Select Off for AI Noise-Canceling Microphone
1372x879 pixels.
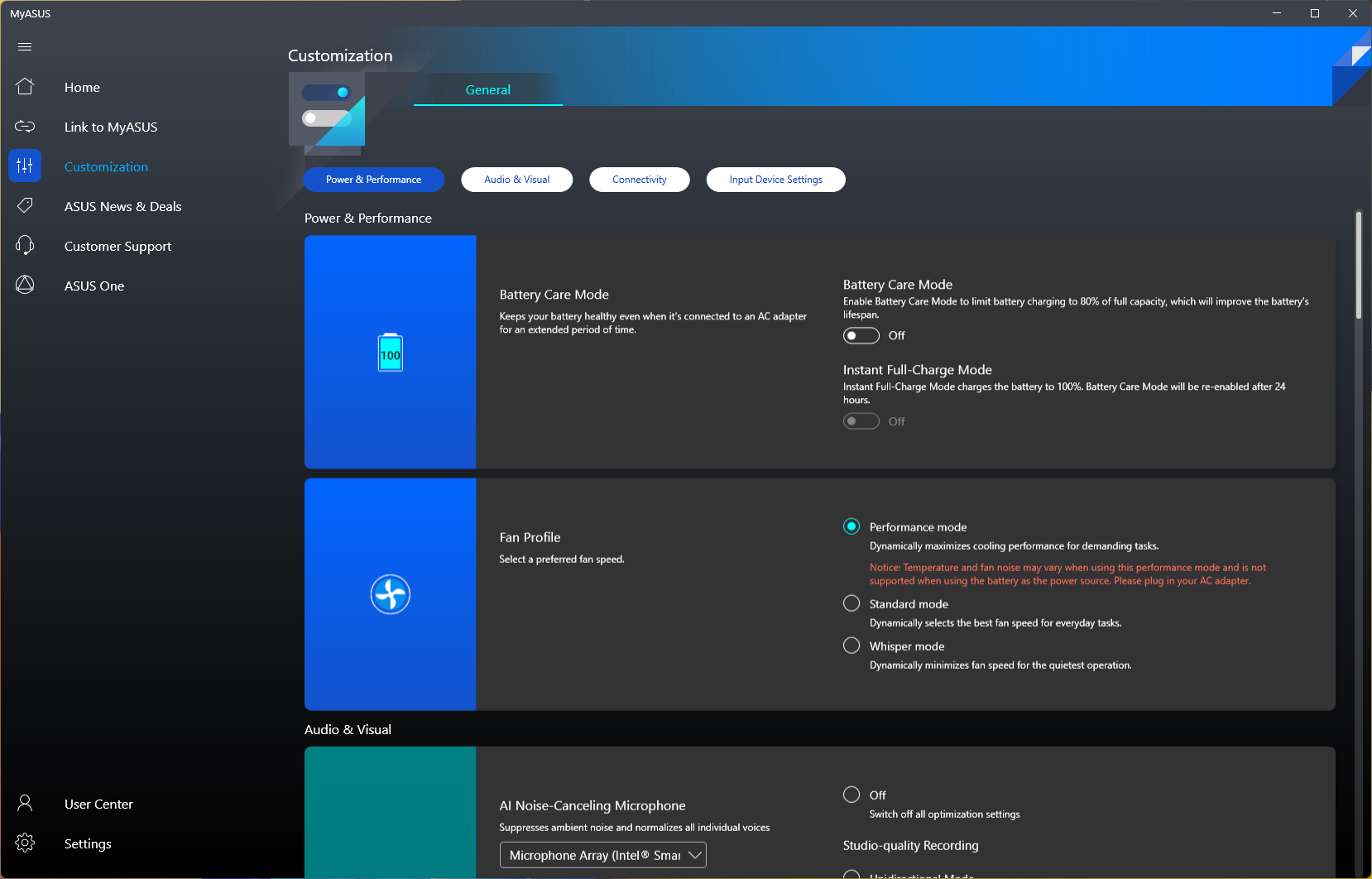(852, 795)
